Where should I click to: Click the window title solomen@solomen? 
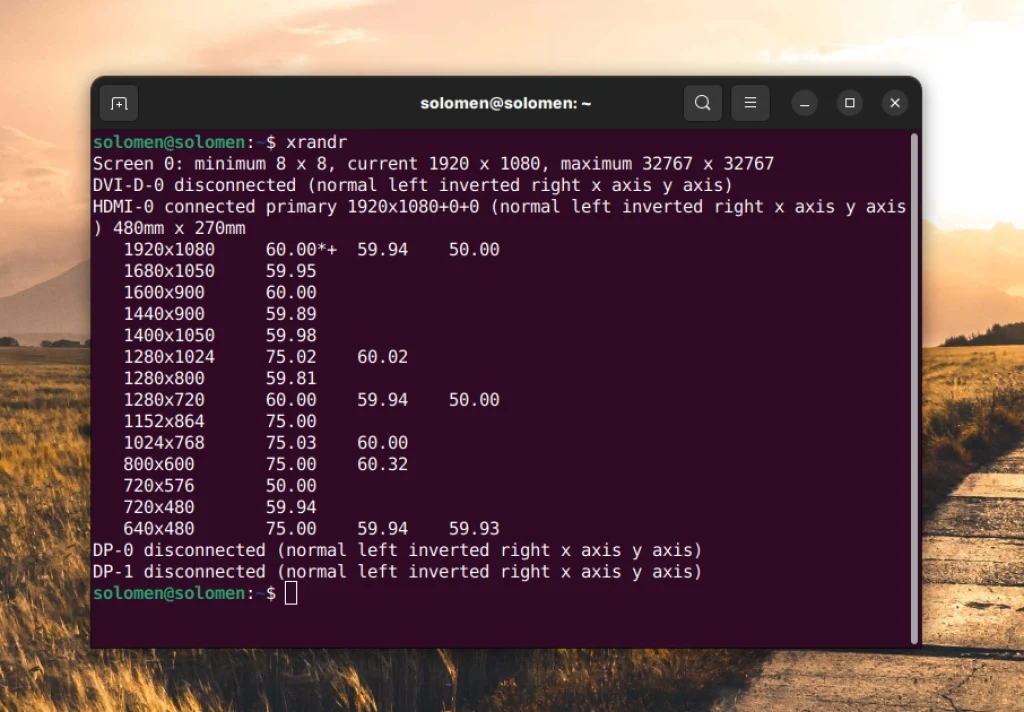505,102
